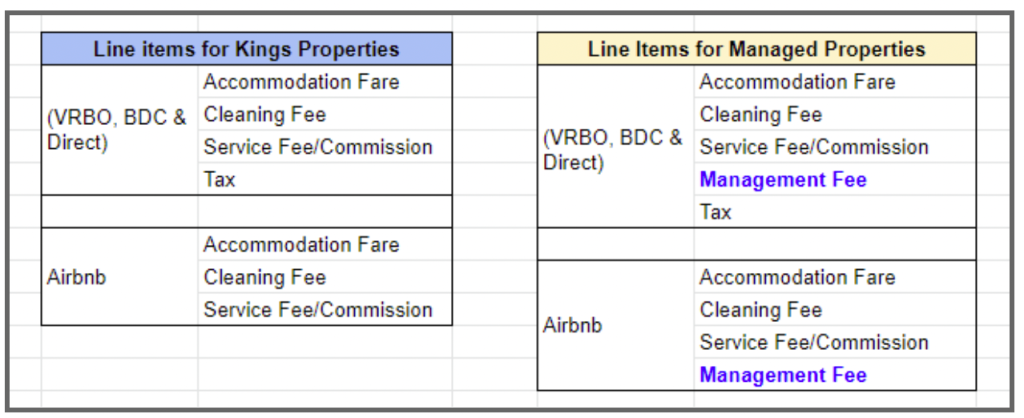Select Managed VRBO section Service Fee/Commission cell
1024x418 pixels.
click(x=814, y=147)
